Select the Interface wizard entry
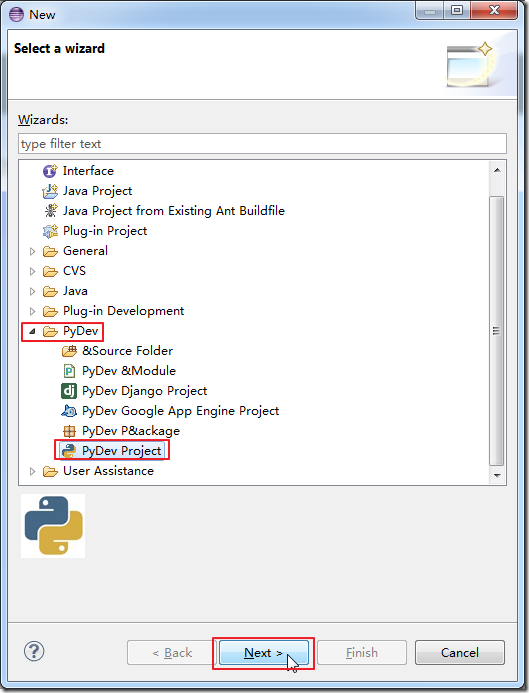The image size is (529, 693). pos(88,171)
